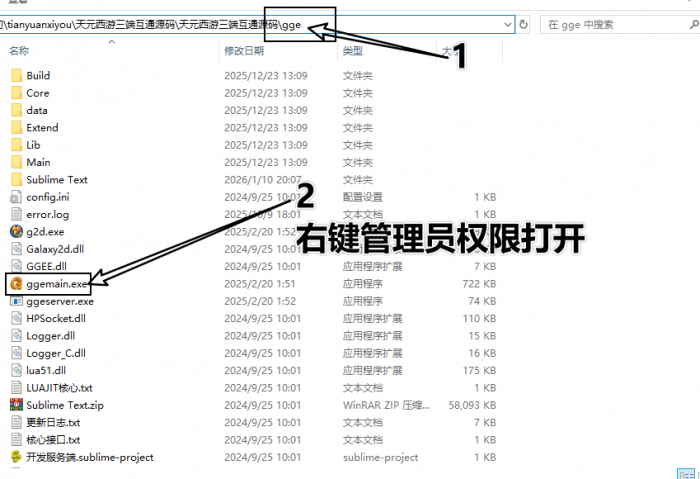Click the ggeserver.exe application icon
This screenshot has width=700, height=479.
point(16,301)
